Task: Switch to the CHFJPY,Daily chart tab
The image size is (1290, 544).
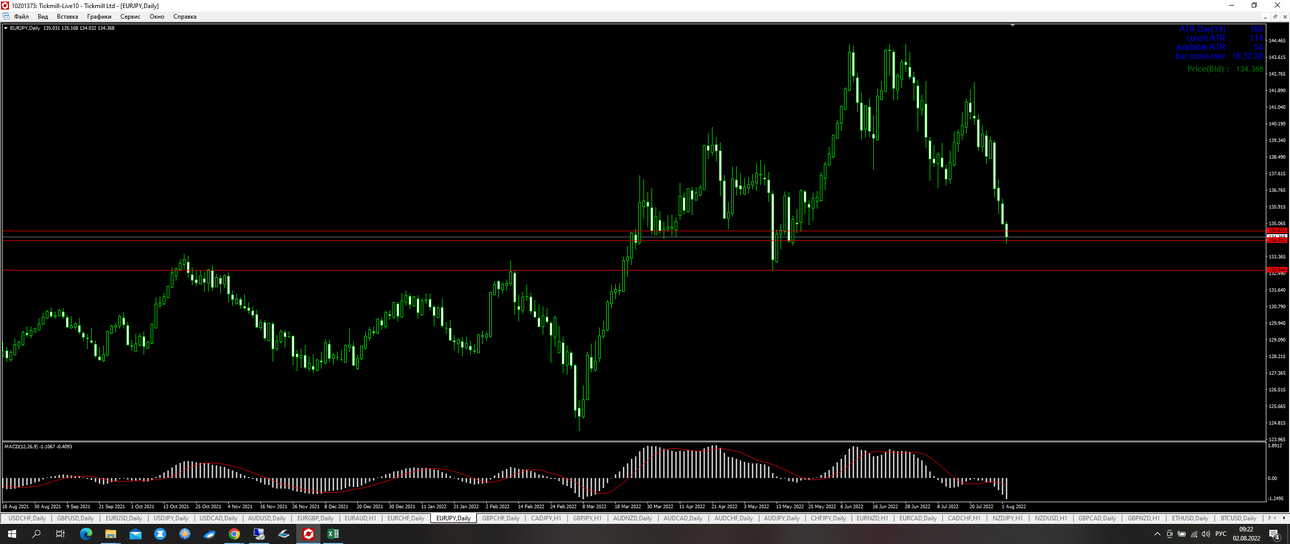Action: pos(828,518)
